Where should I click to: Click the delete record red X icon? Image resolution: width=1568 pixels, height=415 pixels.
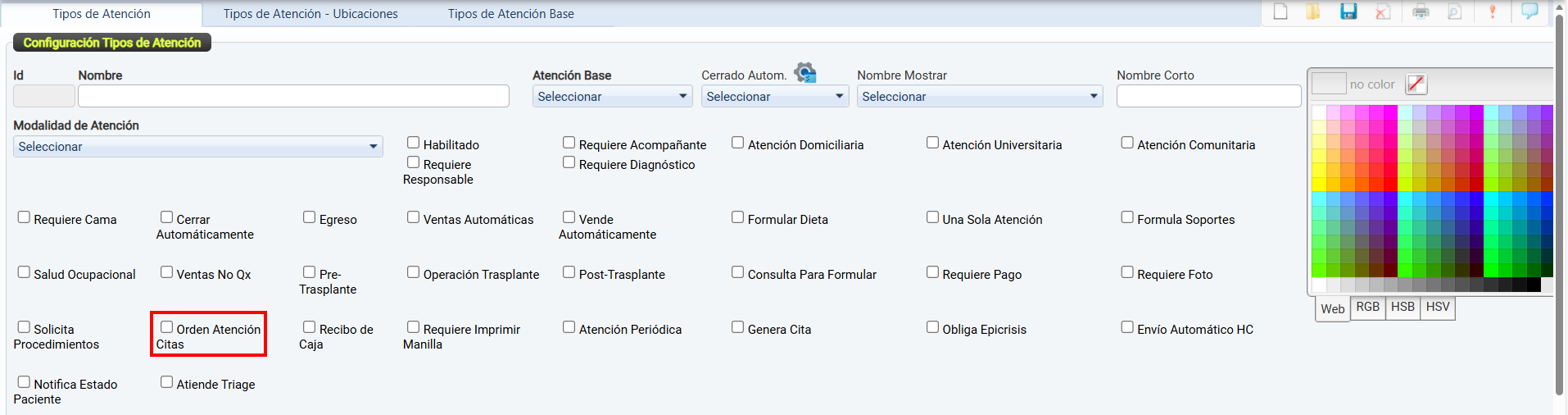click(1383, 11)
